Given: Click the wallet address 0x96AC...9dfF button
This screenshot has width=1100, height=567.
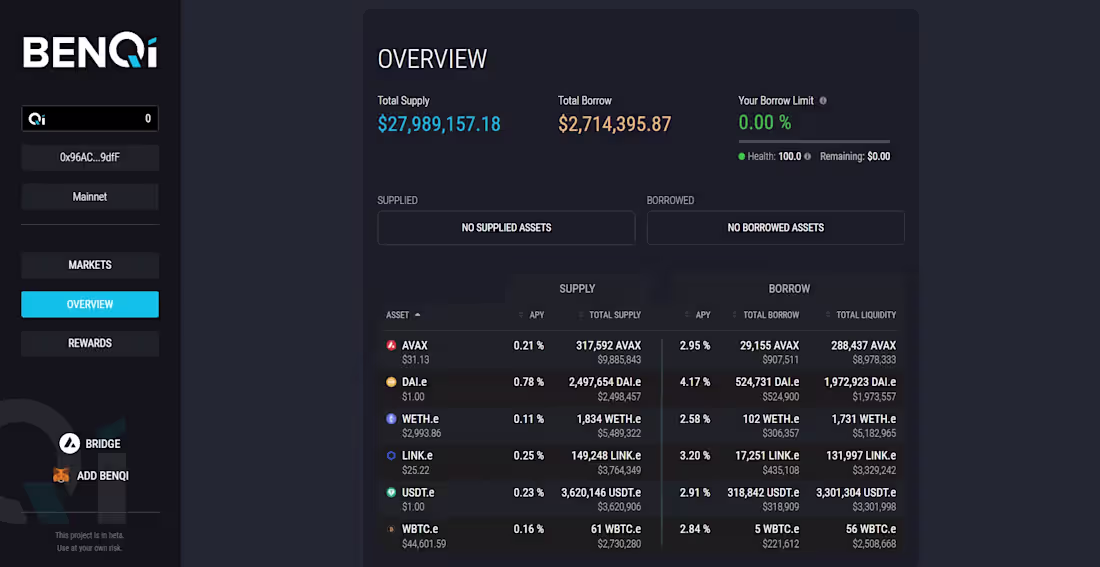Looking at the screenshot, I should pos(90,157).
